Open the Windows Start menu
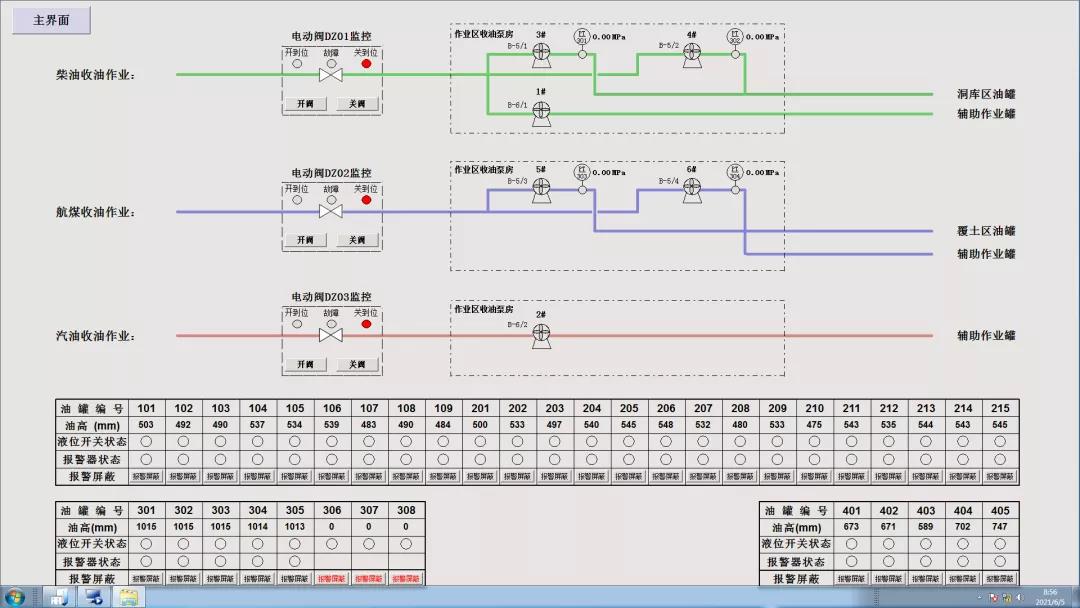 (x=16, y=597)
